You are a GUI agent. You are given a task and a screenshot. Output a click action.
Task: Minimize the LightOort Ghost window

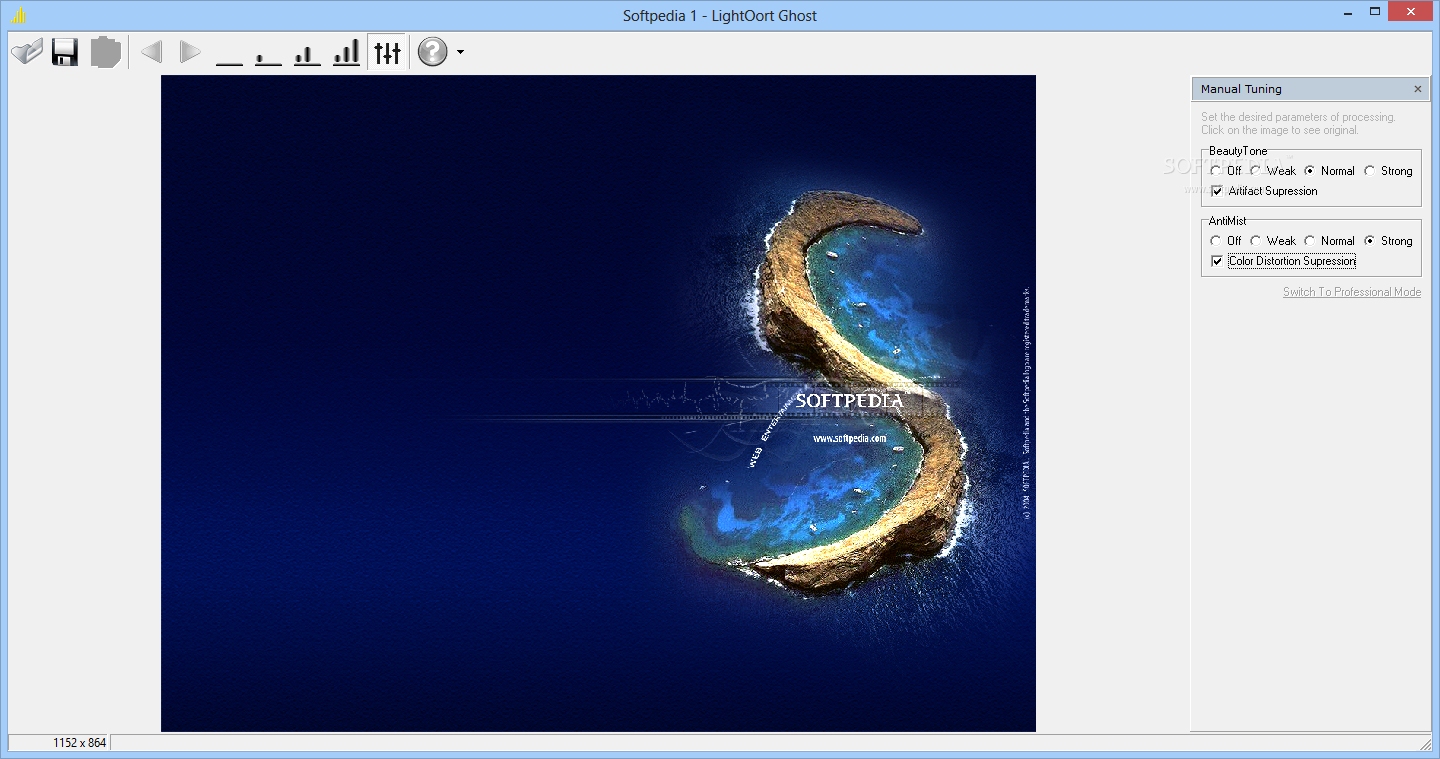pyautogui.click(x=1347, y=11)
